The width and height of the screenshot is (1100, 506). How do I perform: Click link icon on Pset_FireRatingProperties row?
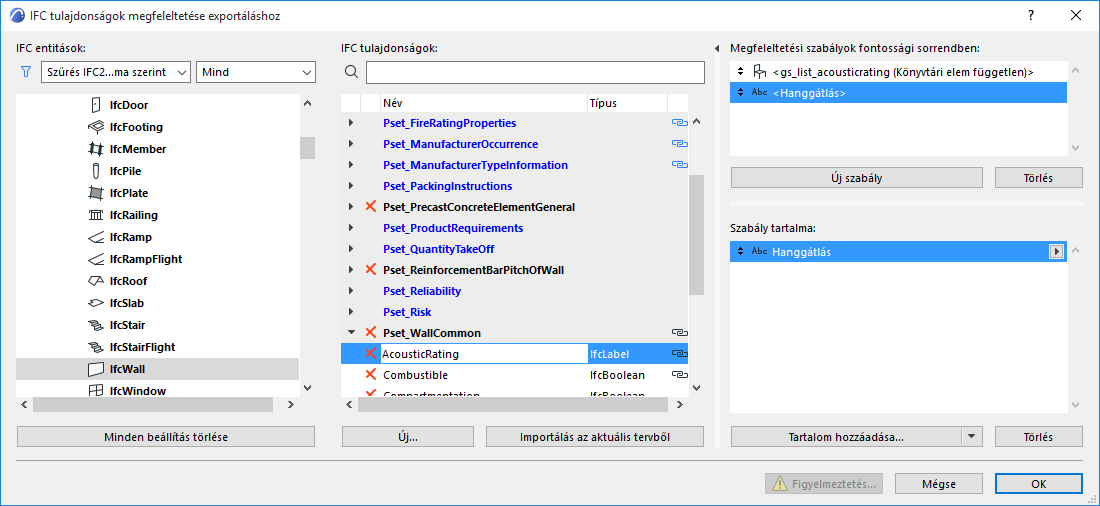pyautogui.click(x=678, y=123)
